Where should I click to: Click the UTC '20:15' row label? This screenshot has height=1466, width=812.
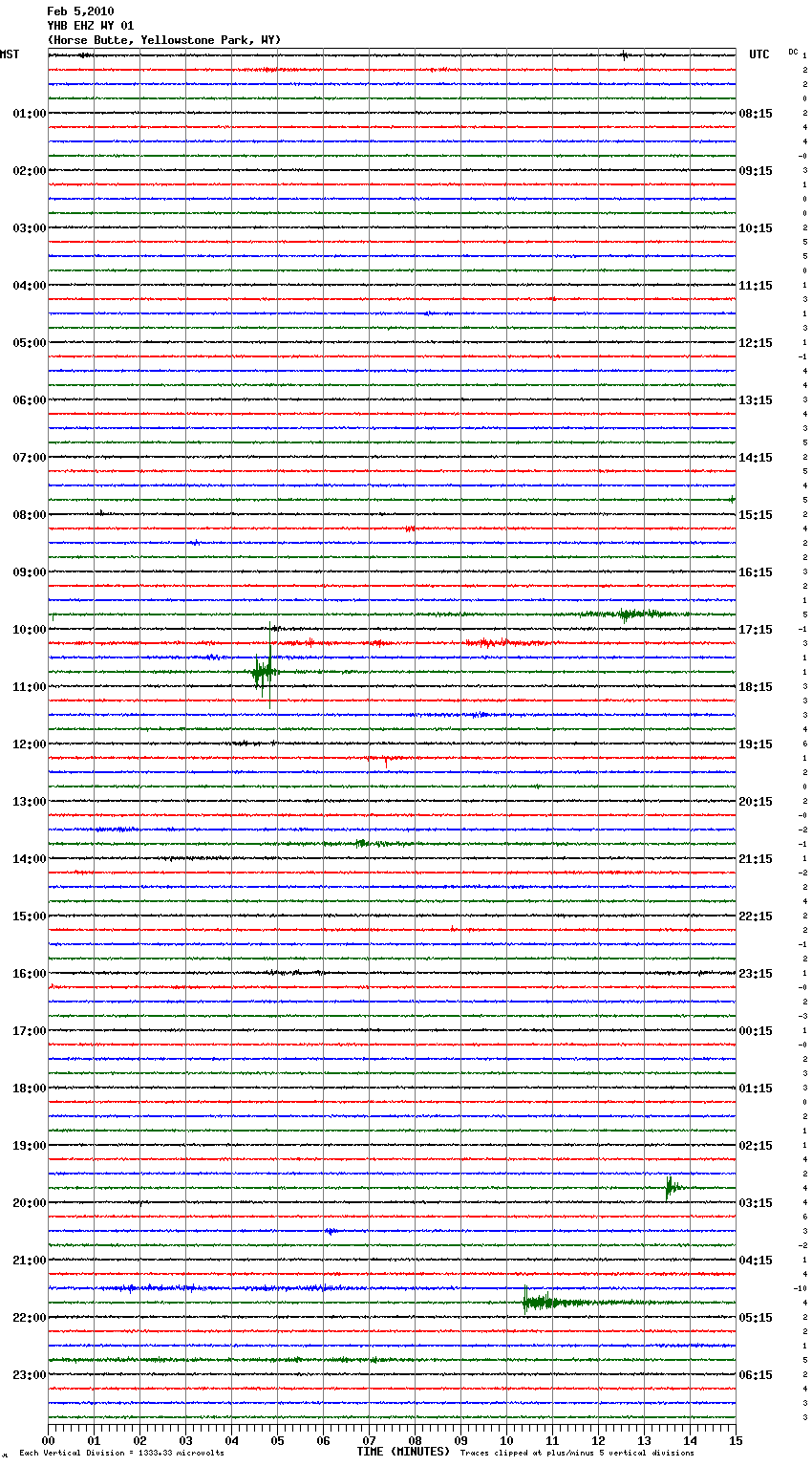pos(756,802)
